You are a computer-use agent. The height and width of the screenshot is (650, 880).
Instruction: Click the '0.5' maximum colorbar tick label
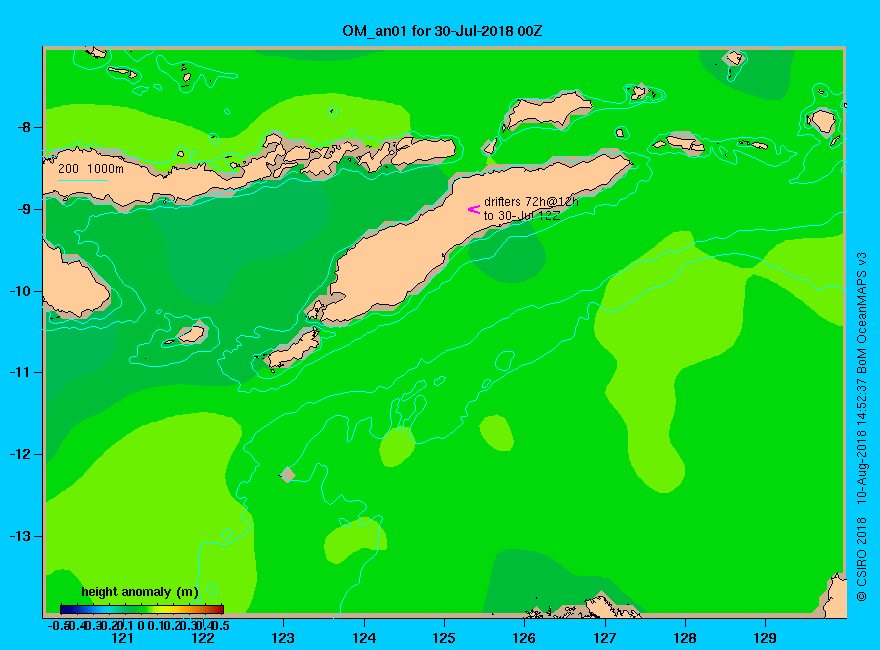(x=221, y=625)
